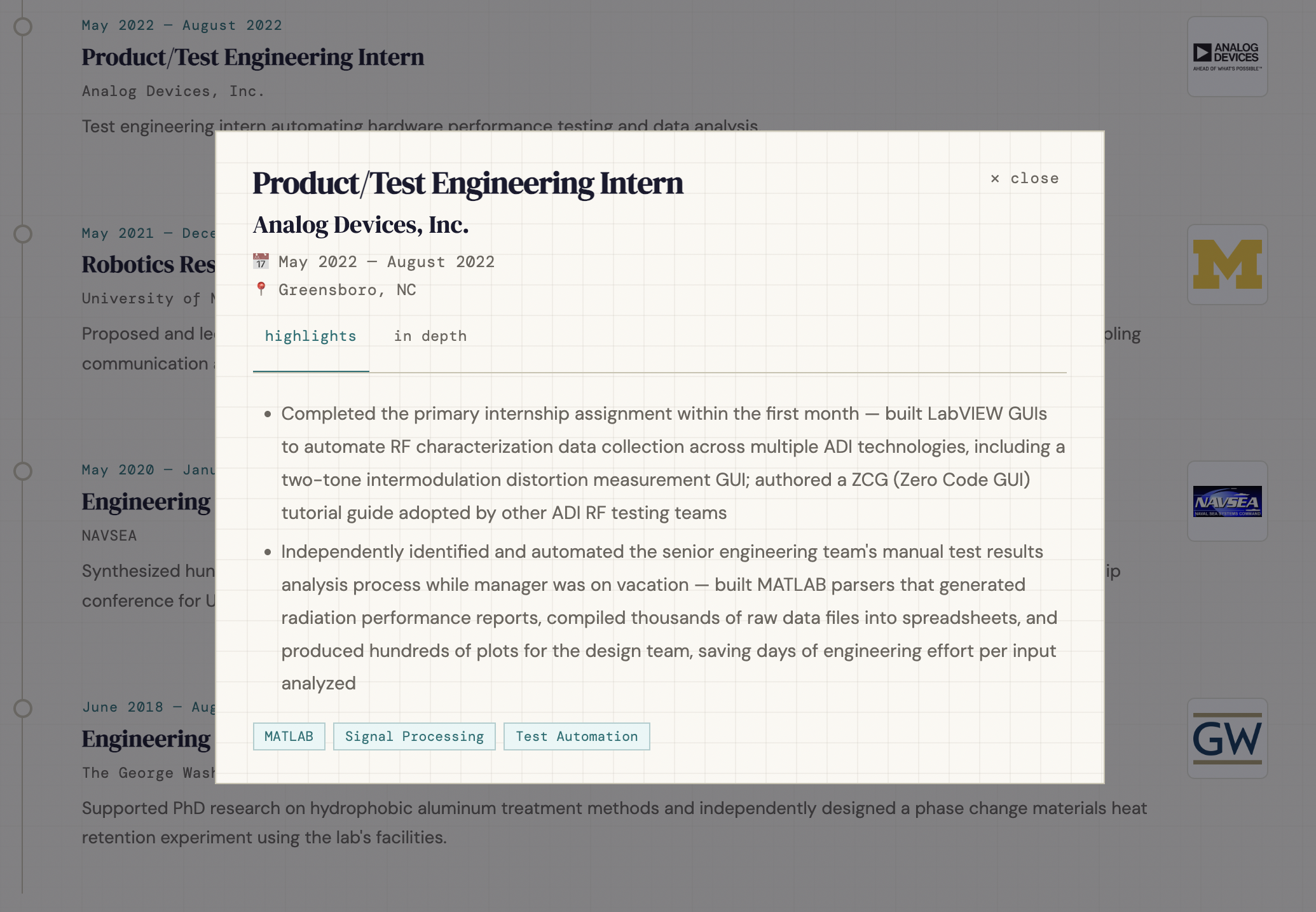Click the Analog Devices logo thumbnail

tap(1227, 57)
